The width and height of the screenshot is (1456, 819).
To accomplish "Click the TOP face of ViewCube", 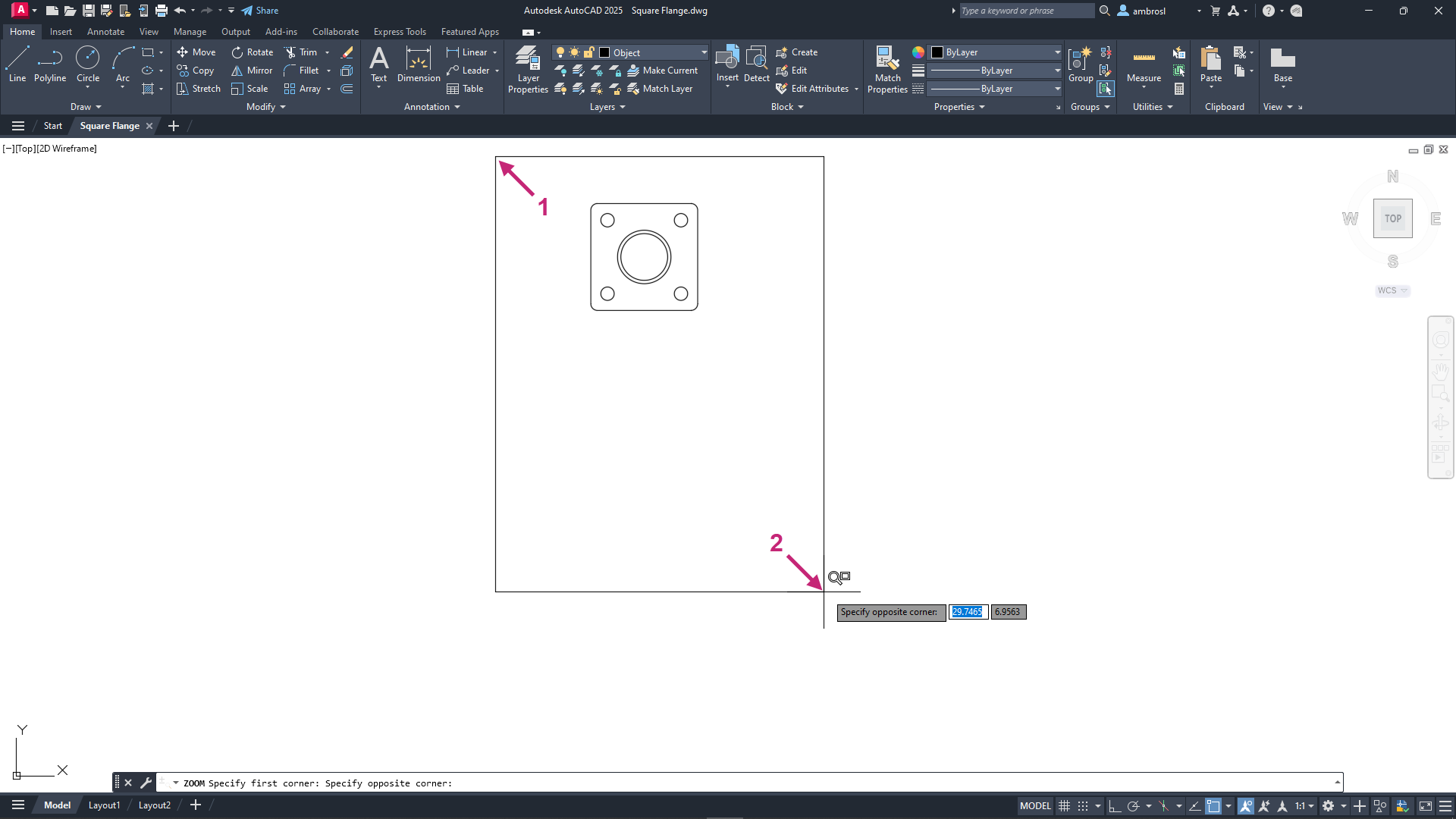I will tap(1392, 218).
